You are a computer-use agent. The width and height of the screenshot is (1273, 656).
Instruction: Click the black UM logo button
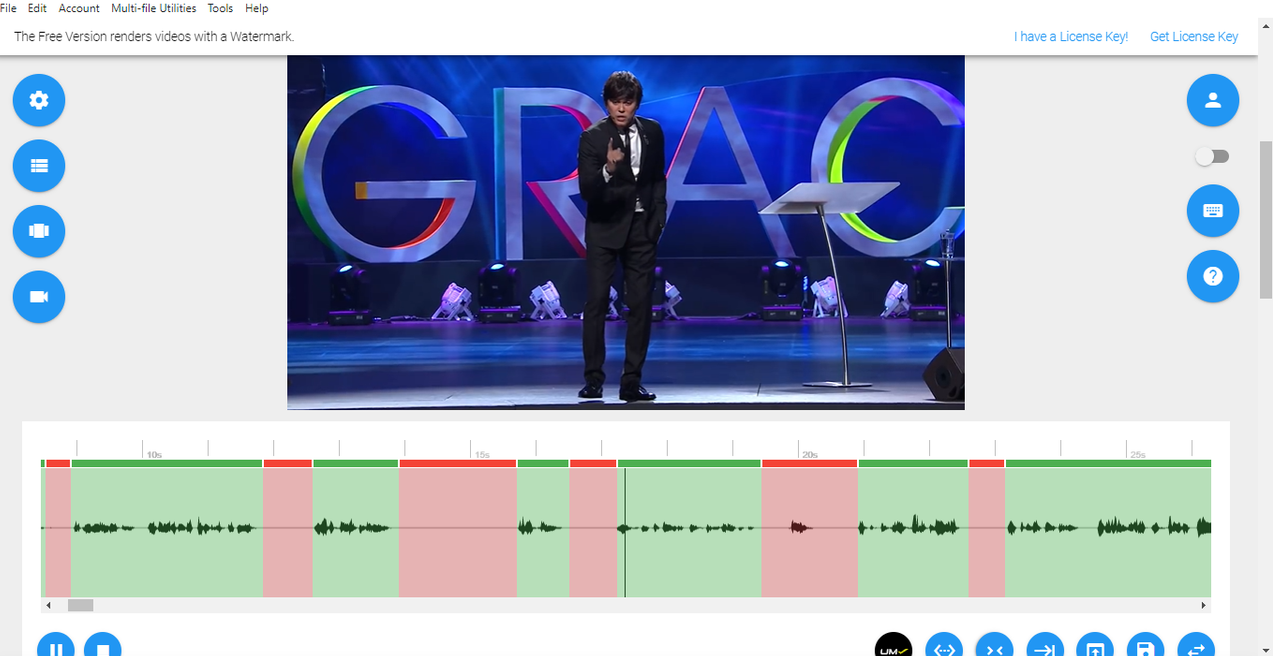(893, 645)
